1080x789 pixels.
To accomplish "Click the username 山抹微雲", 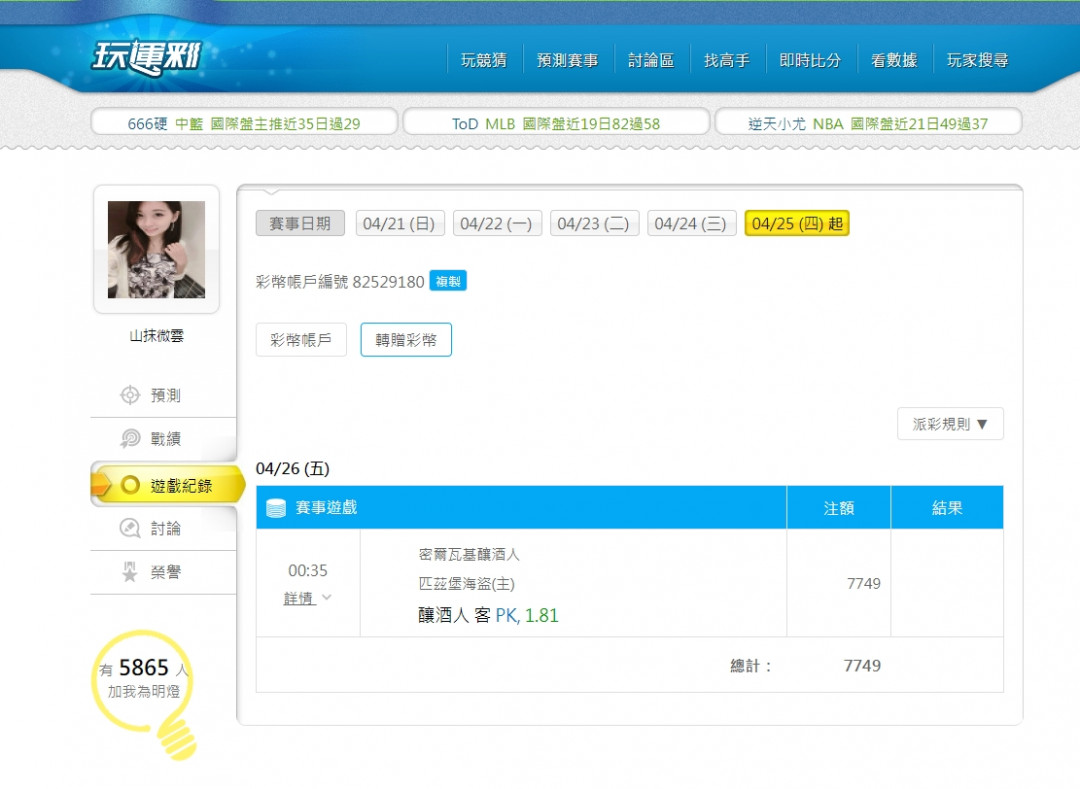I will click(x=156, y=336).
